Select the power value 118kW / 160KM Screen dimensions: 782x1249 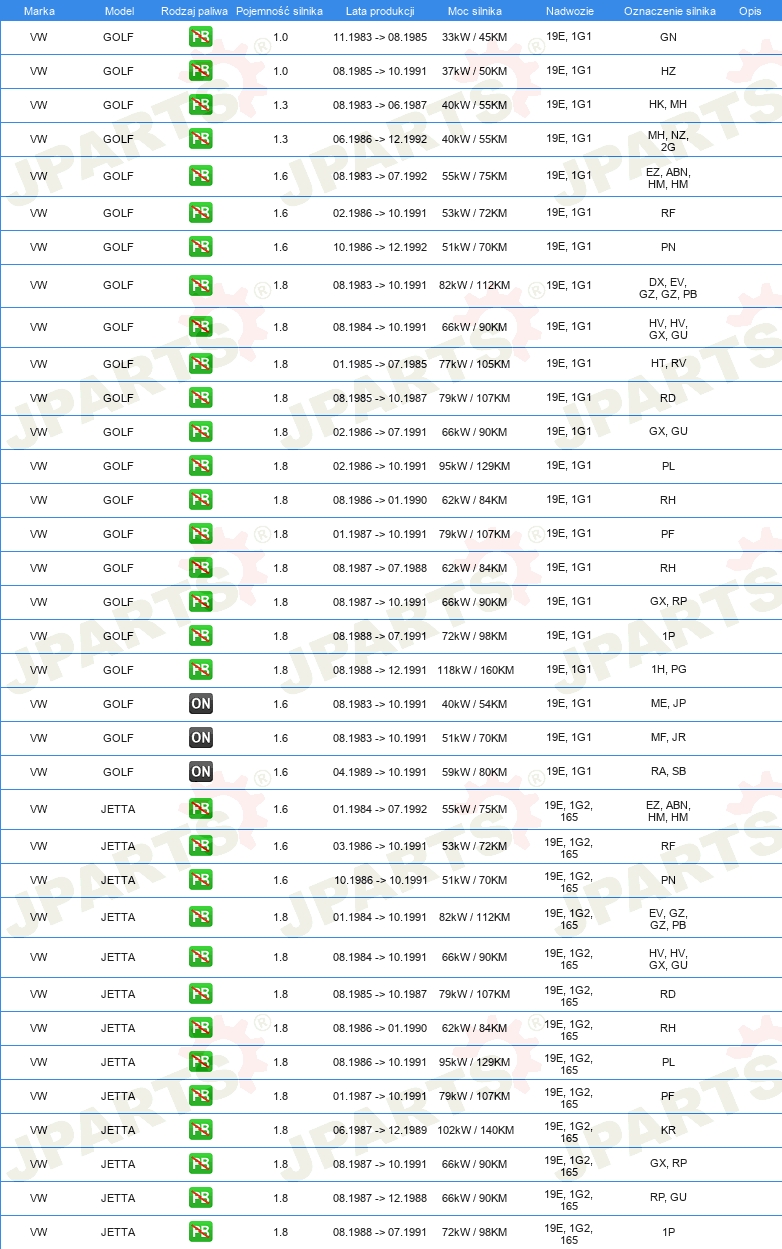[x=475, y=670]
